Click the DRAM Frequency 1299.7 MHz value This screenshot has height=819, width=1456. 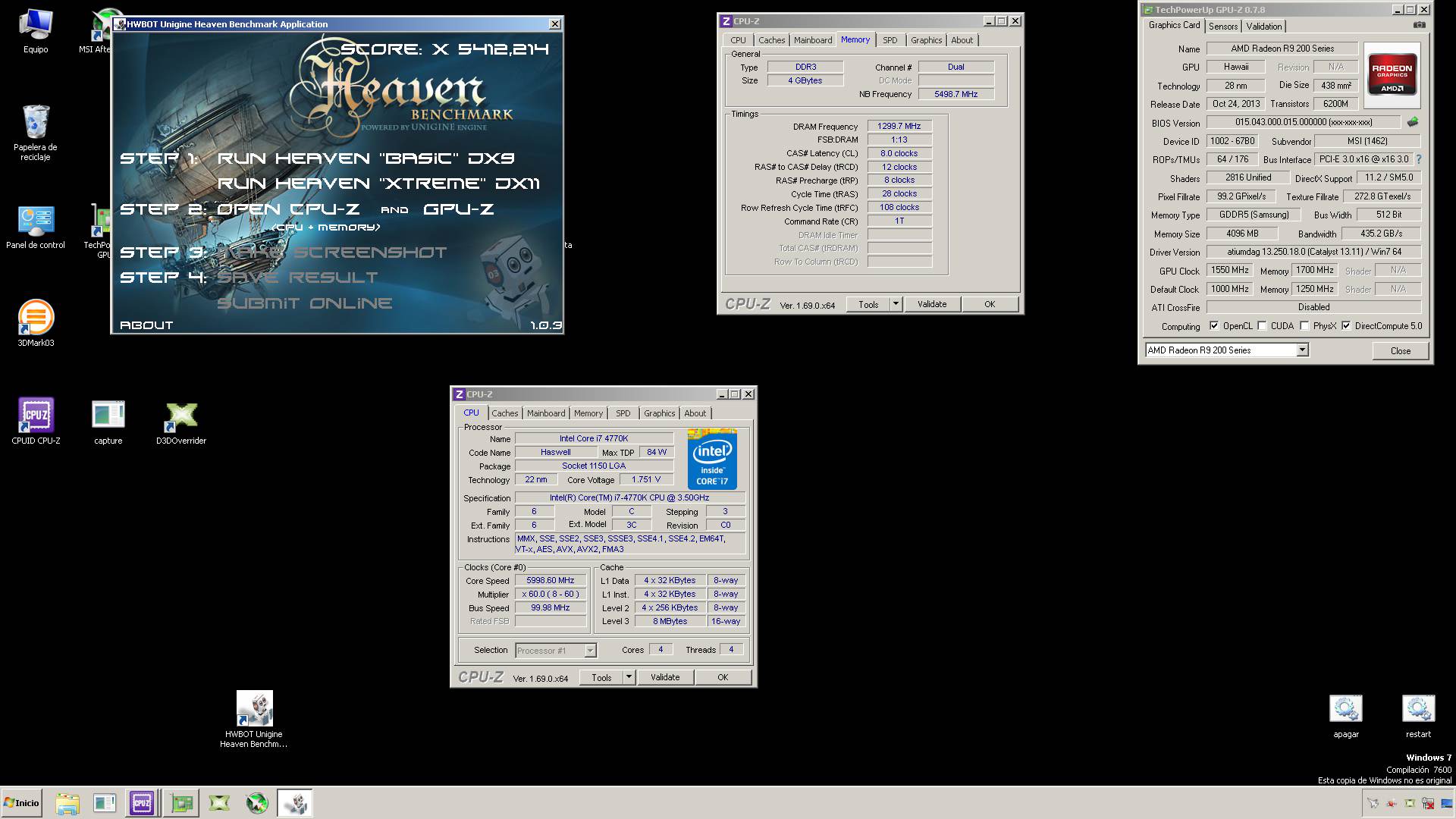[899, 126]
